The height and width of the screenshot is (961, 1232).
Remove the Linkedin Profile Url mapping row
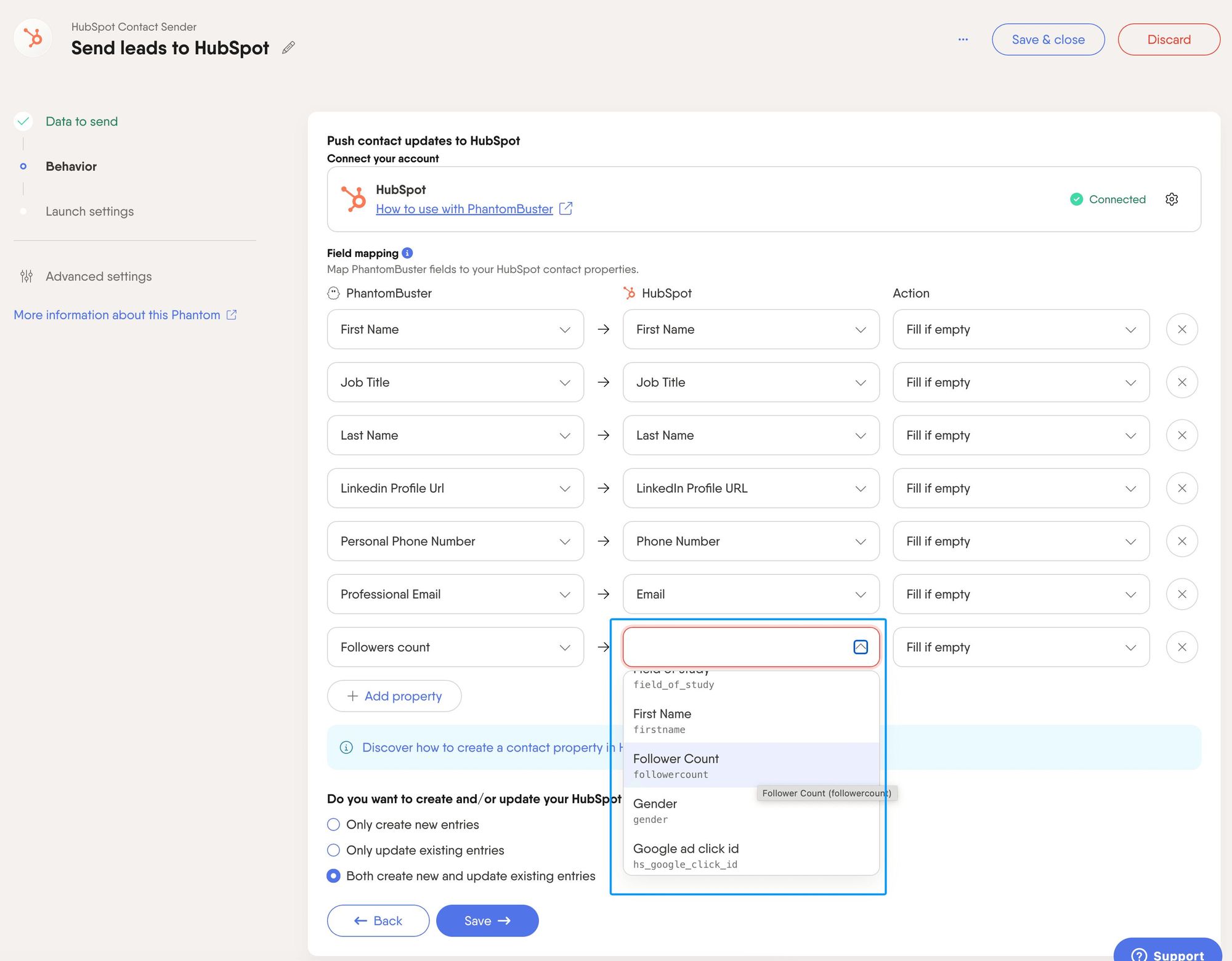pos(1181,489)
